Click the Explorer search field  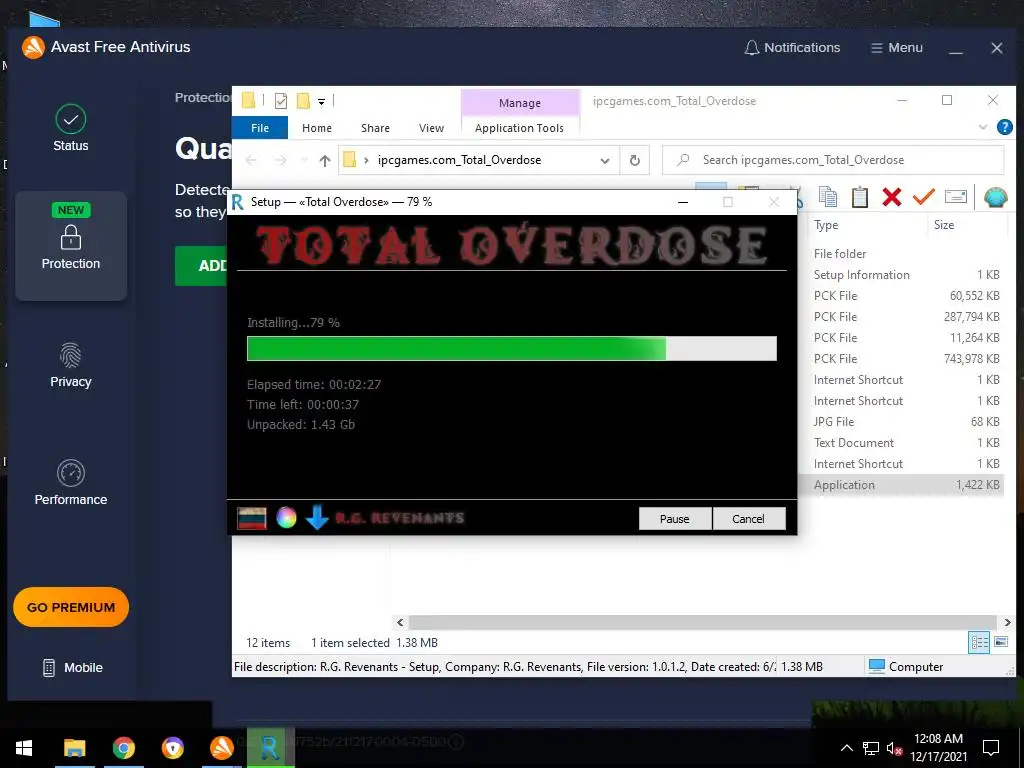tap(833, 160)
